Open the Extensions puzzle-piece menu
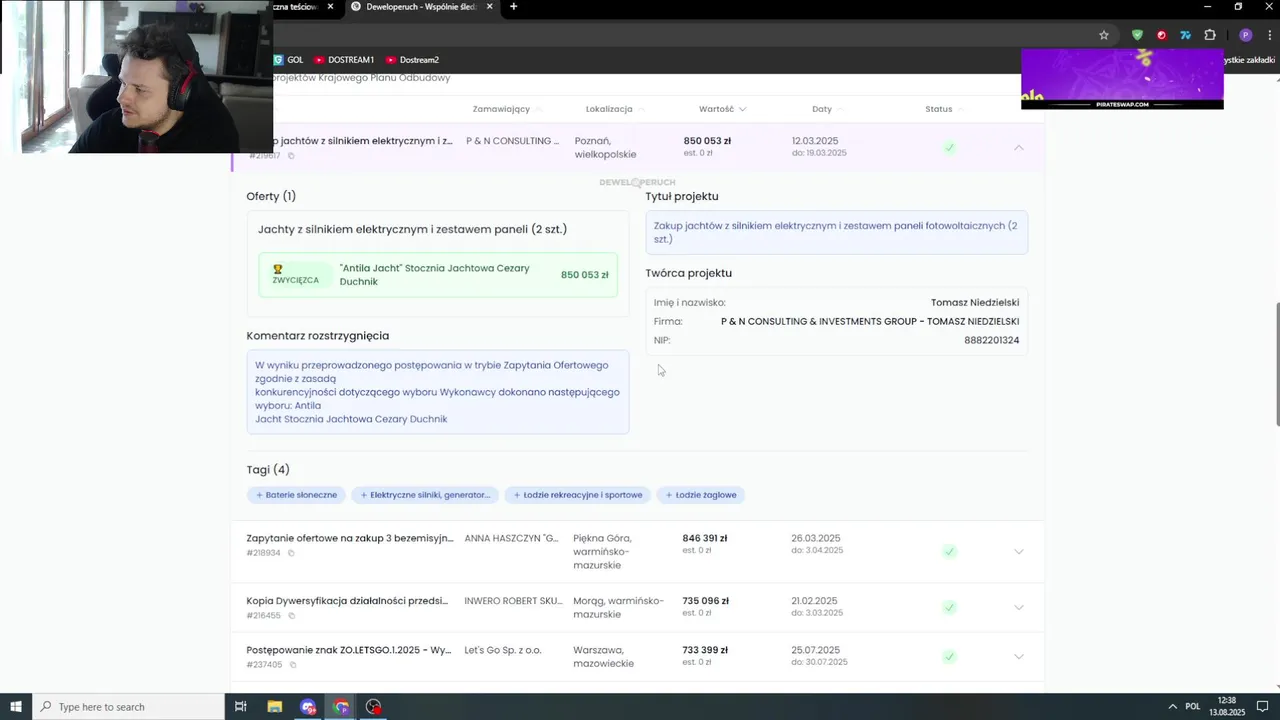The height and width of the screenshot is (720, 1280). 1210,35
